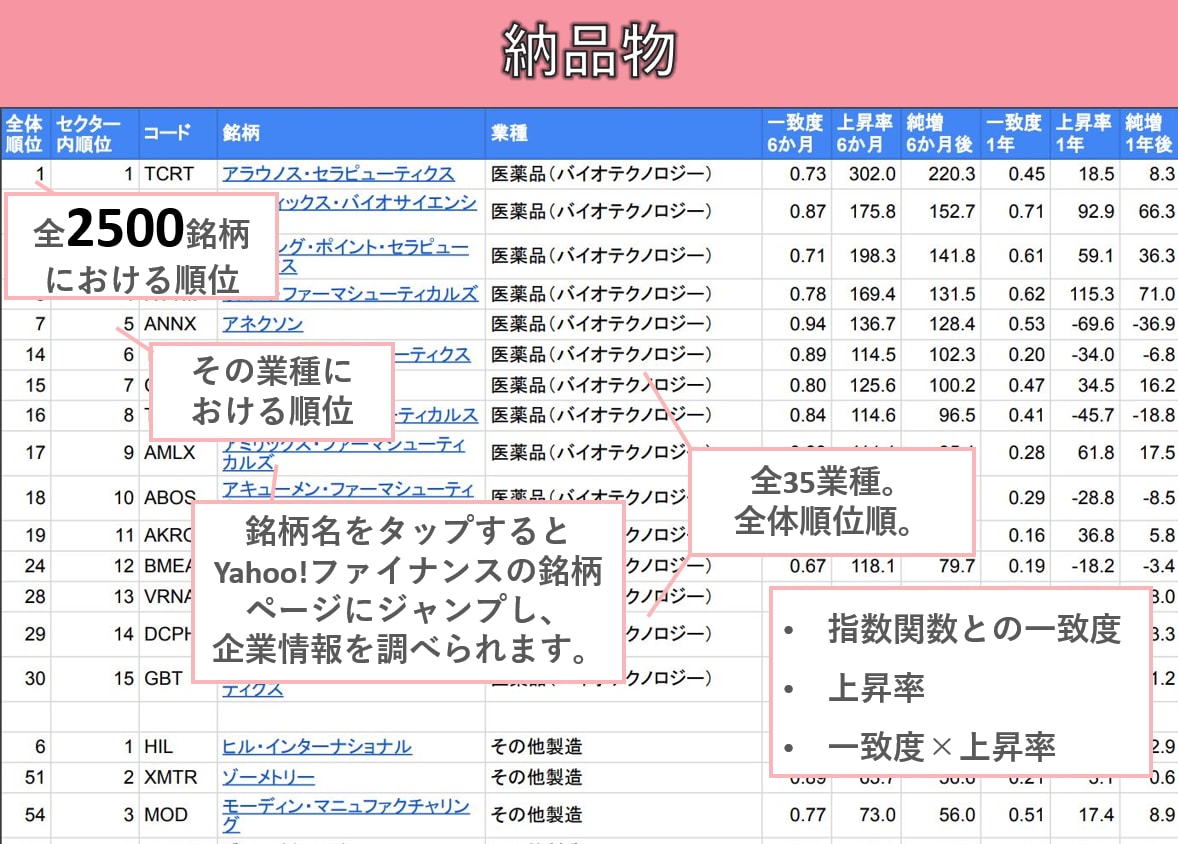The width and height of the screenshot is (1178, 844).
Task: Select the 302.0 value in TCRT row
Action: tap(865, 174)
